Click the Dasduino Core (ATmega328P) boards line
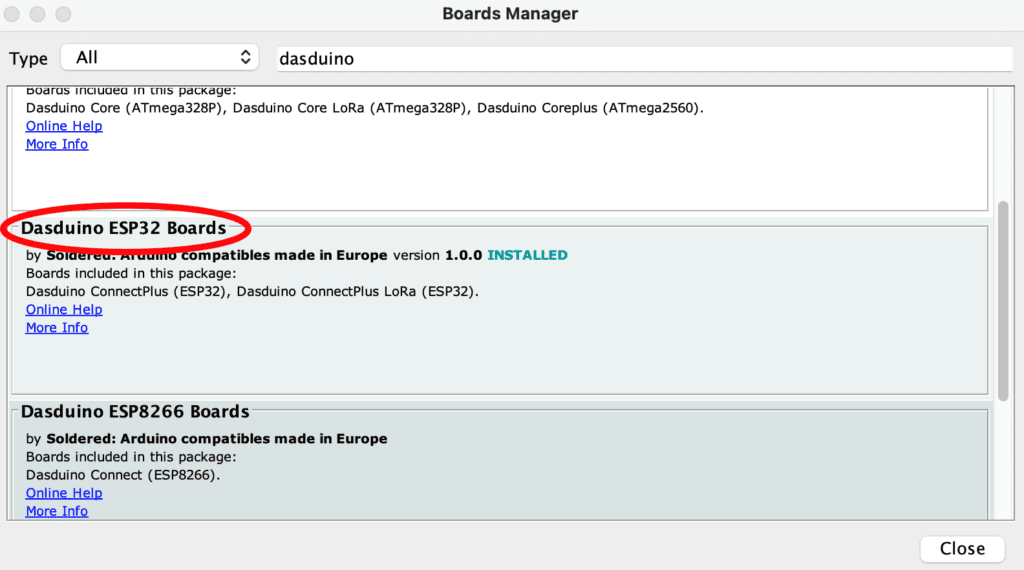1024x570 pixels. [364, 108]
